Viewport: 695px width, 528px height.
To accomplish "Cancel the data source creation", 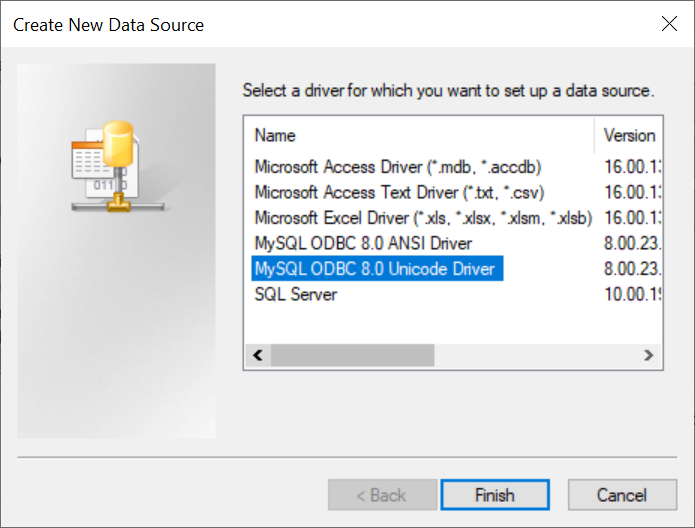I will point(622,495).
